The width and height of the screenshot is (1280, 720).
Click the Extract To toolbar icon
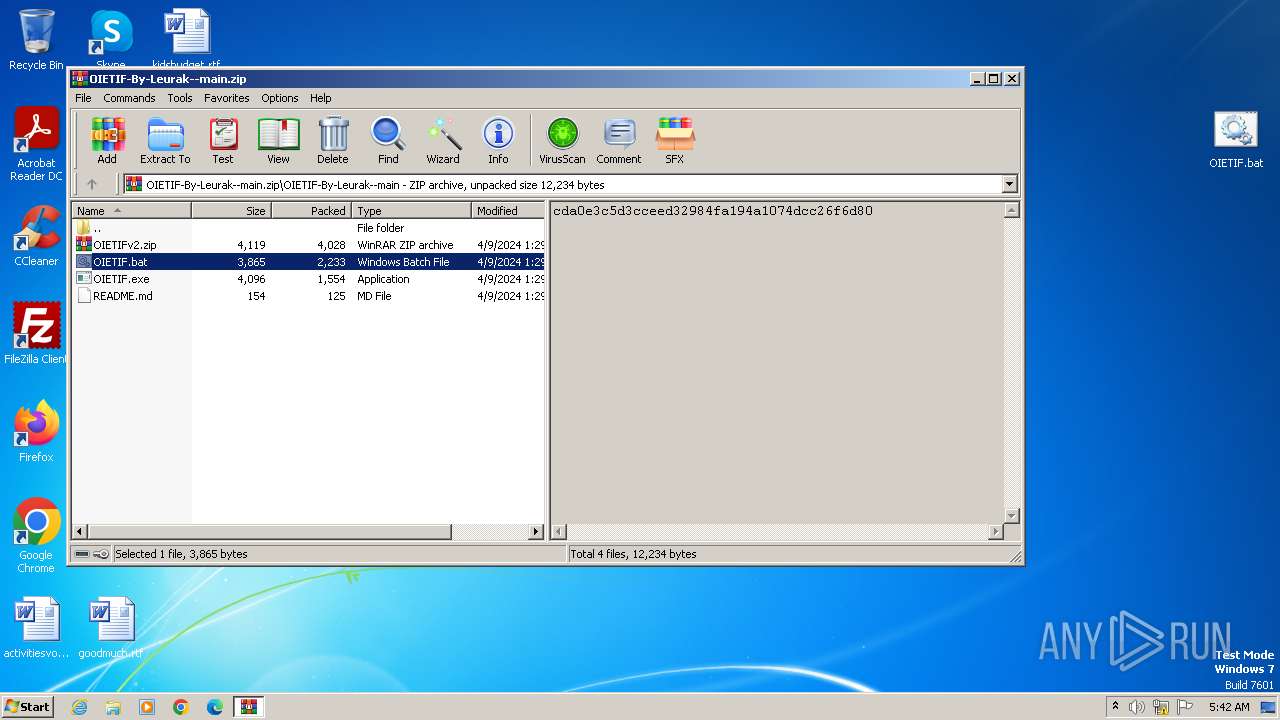tap(165, 140)
